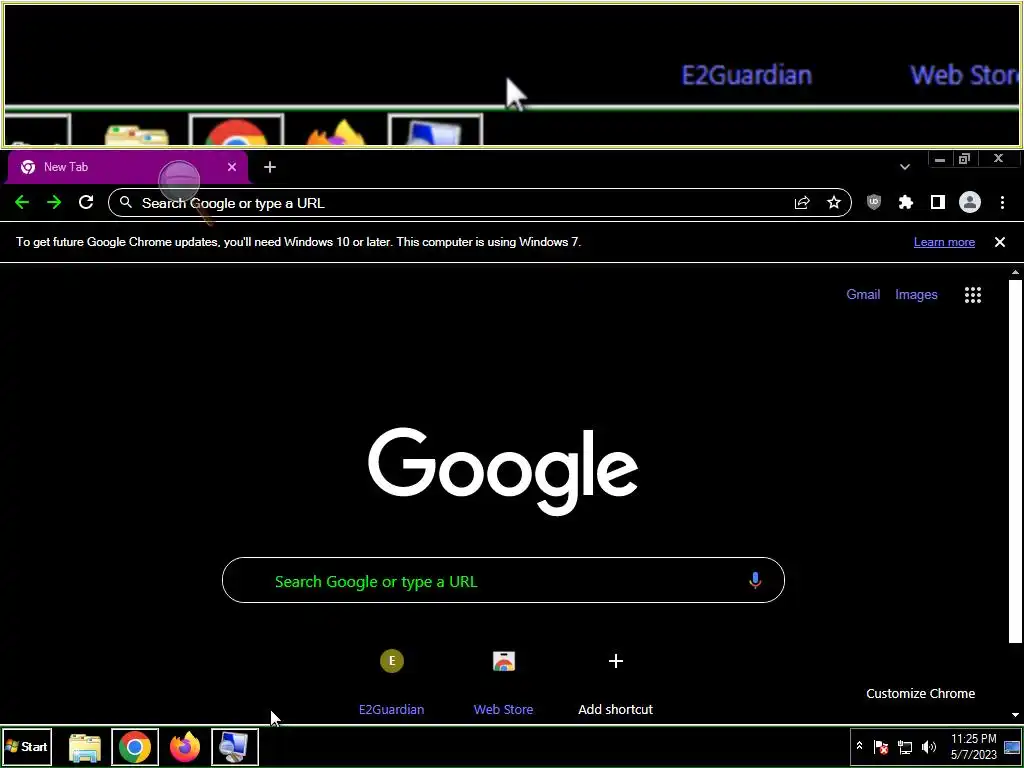Focus the Google search box in page
Image resolution: width=1024 pixels, height=768 pixels.
[x=503, y=580]
